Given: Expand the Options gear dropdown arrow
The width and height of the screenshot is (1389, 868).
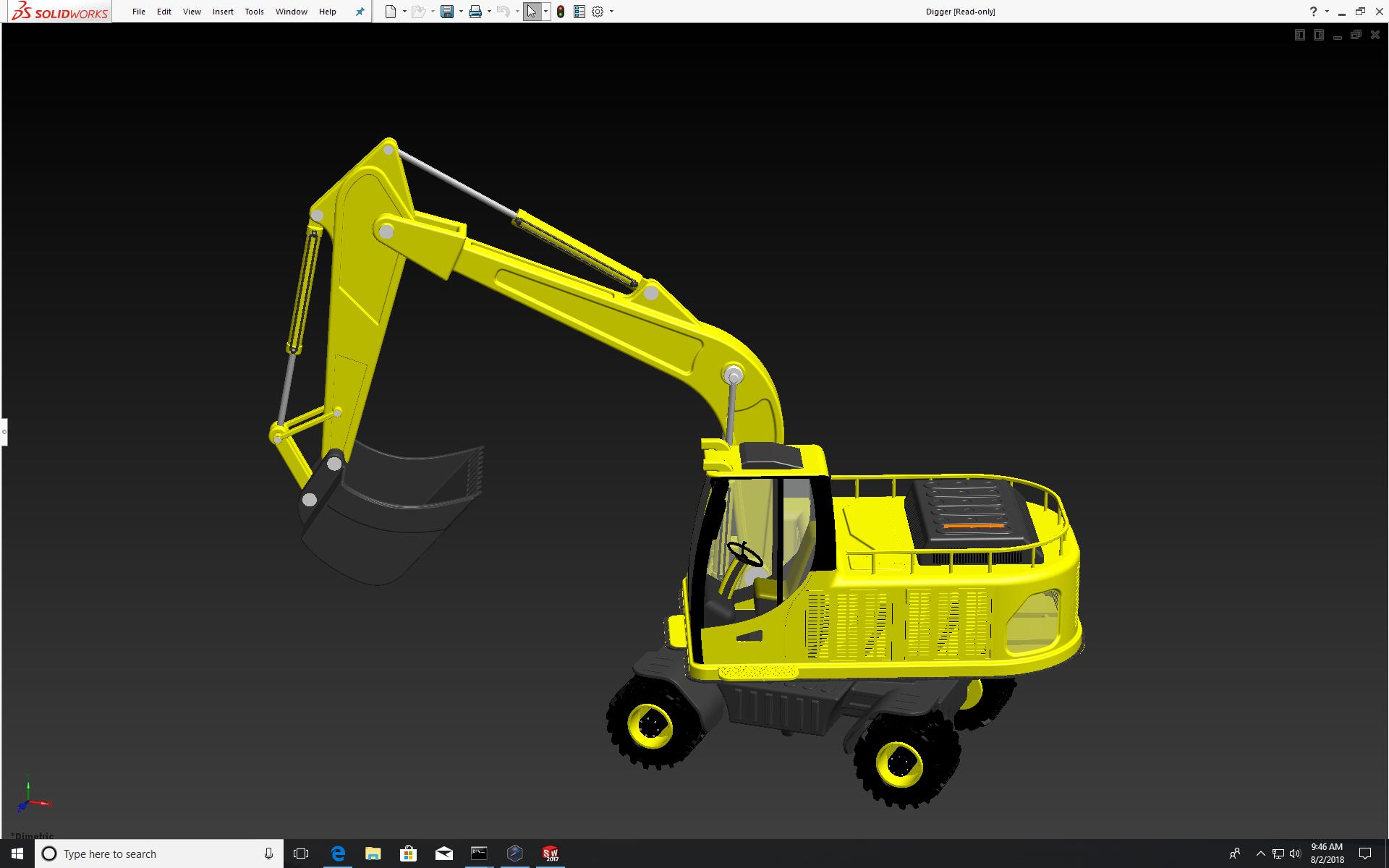Looking at the screenshot, I should tap(611, 12).
